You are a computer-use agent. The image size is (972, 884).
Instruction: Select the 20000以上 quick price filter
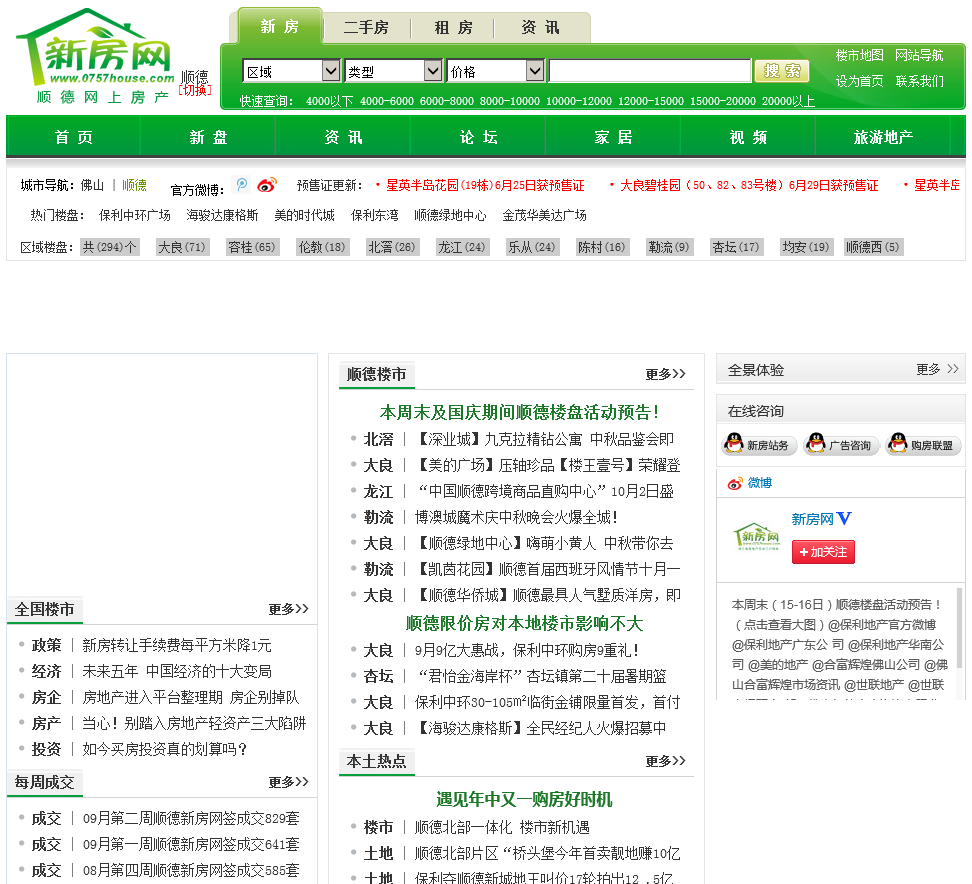[788, 101]
